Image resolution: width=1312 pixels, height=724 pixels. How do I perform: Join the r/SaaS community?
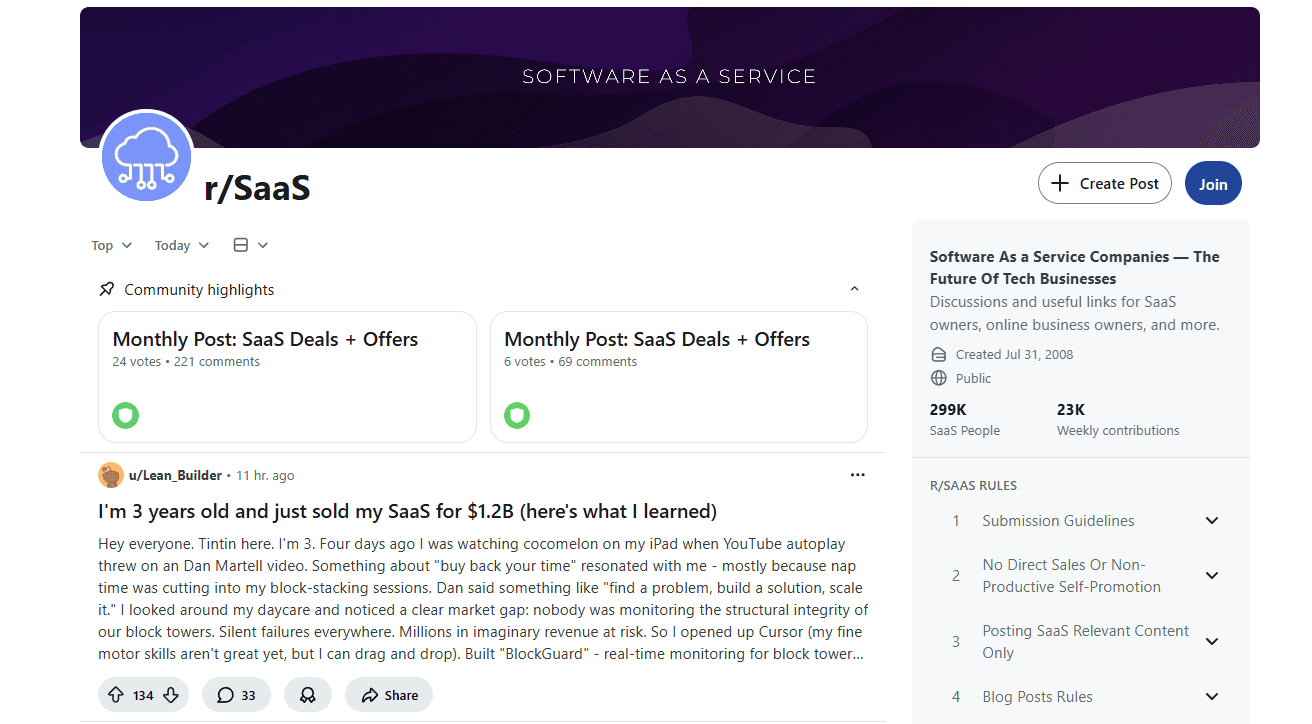pyautogui.click(x=1213, y=183)
